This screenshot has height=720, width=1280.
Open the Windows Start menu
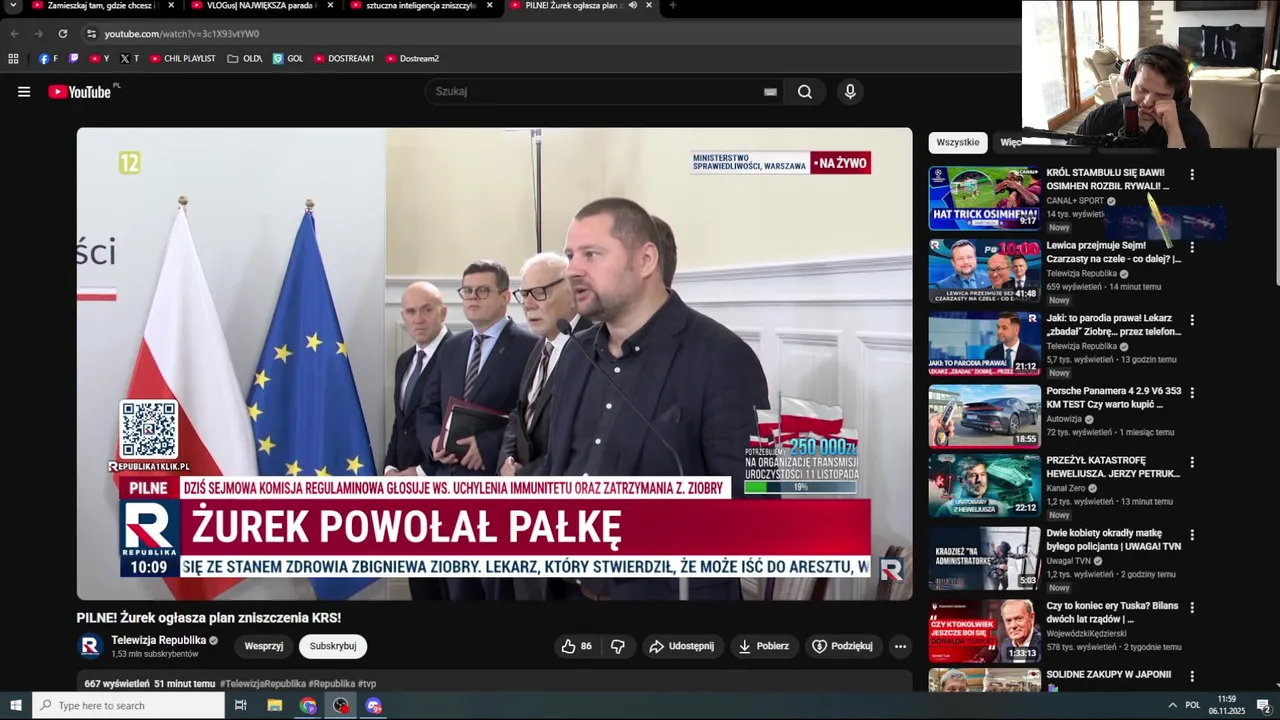coord(16,706)
